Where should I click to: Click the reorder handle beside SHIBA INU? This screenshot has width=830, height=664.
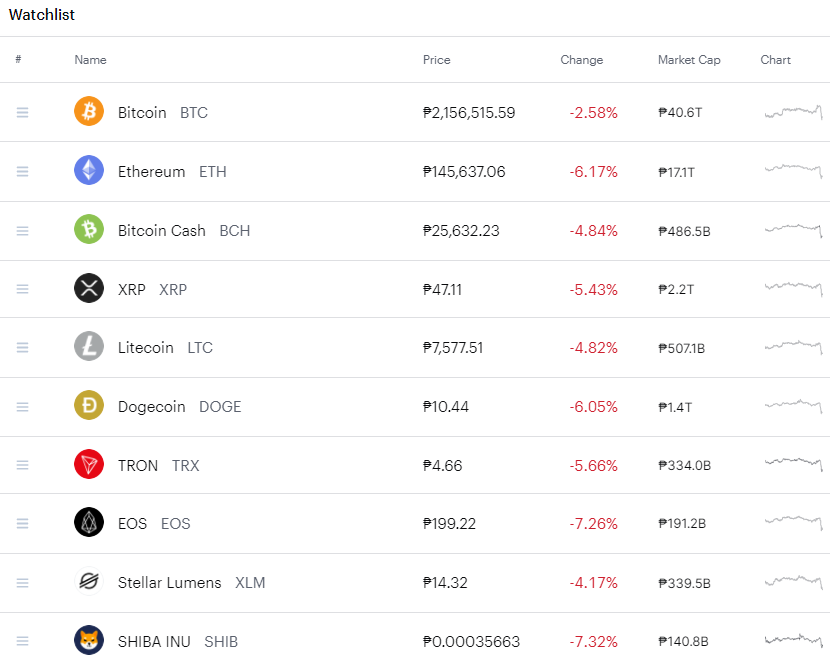pyautogui.click(x=22, y=641)
